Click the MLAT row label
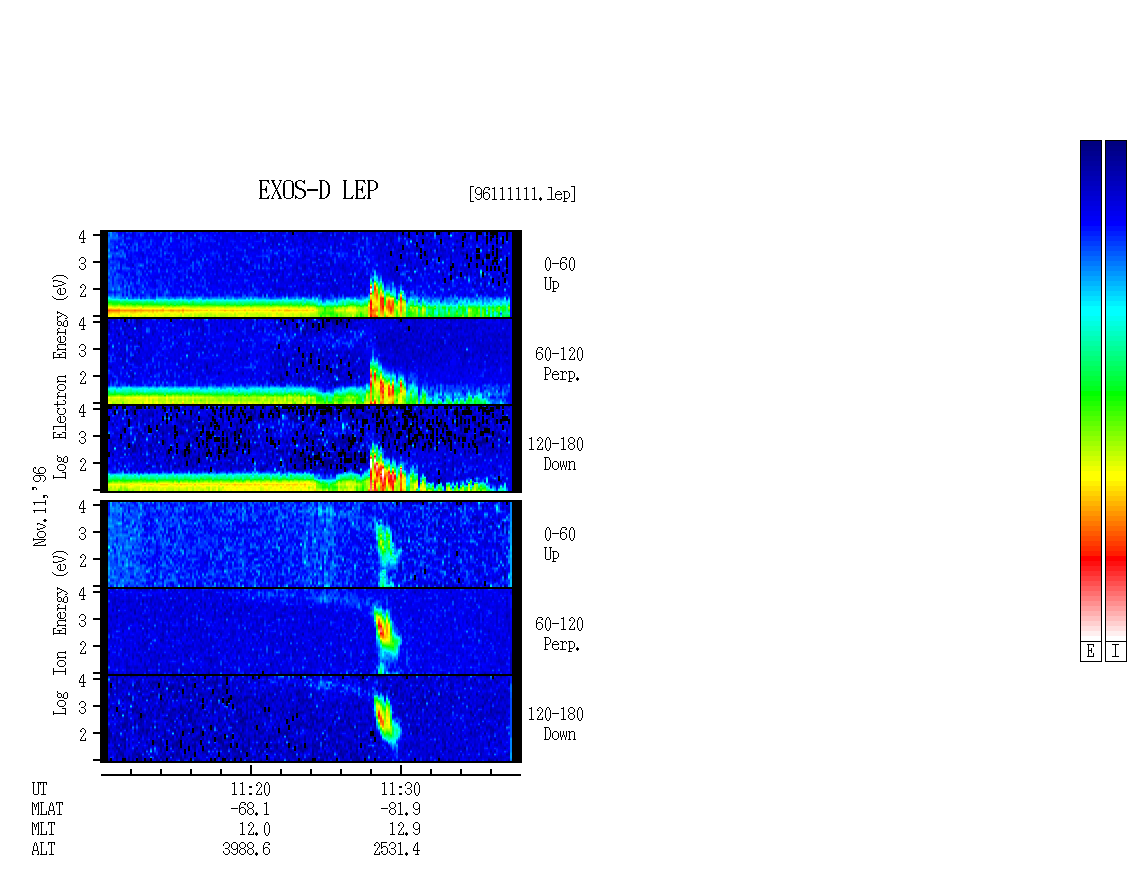The image size is (1130, 875). coord(47,809)
